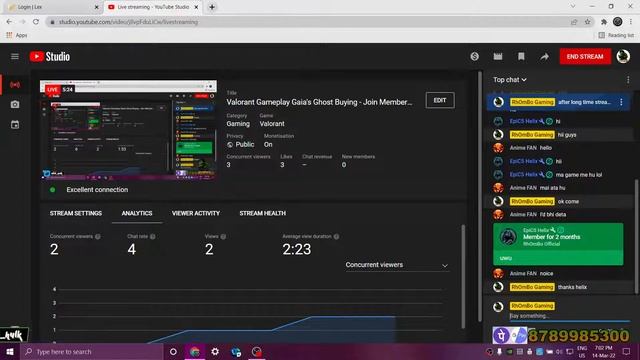The width and height of the screenshot is (640, 360).
Task: Click the Member for 2 months card
Action: [558, 244]
